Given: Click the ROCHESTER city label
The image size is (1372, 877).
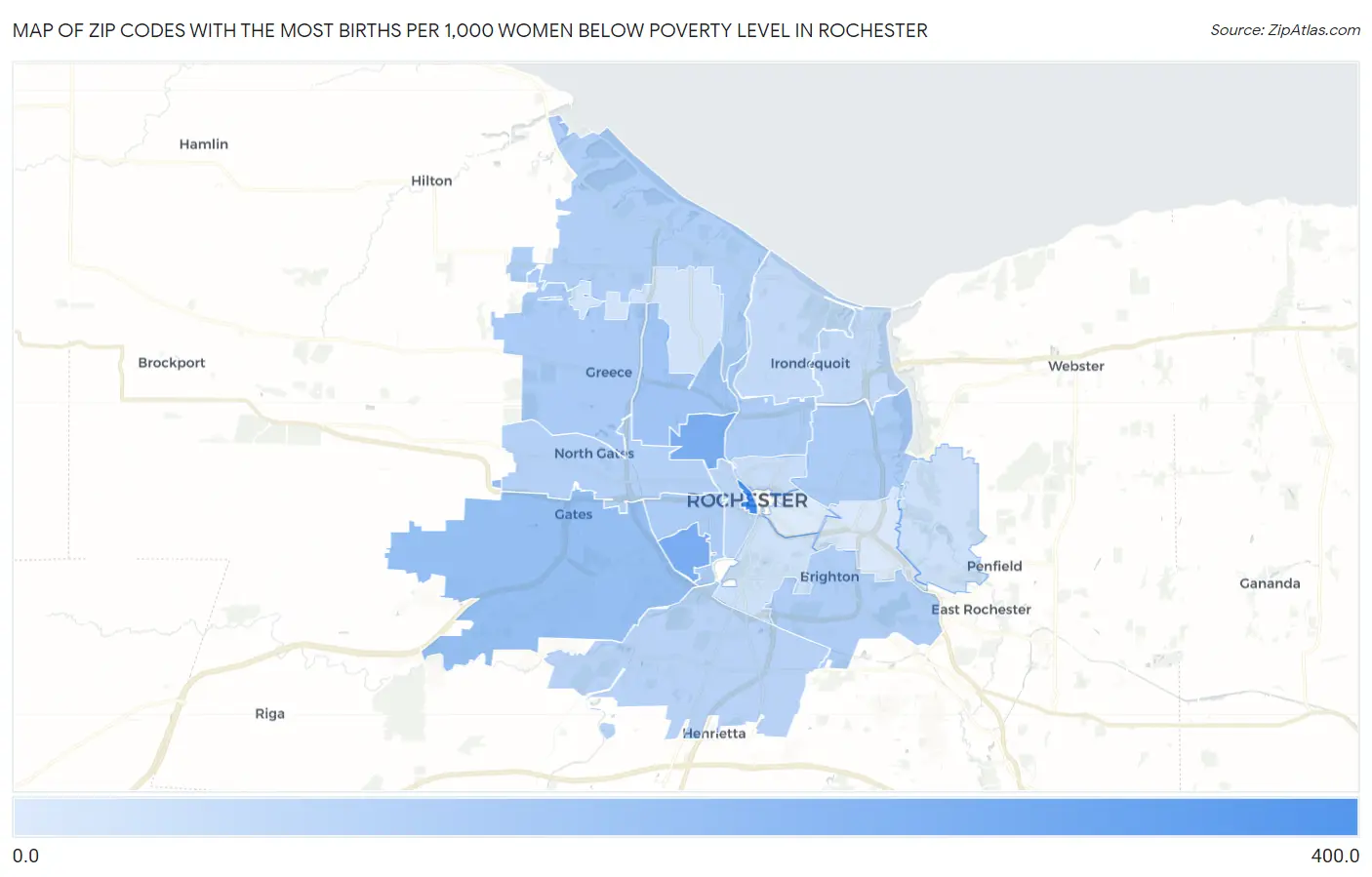Looking at the screenshot, I should (747, 500).
